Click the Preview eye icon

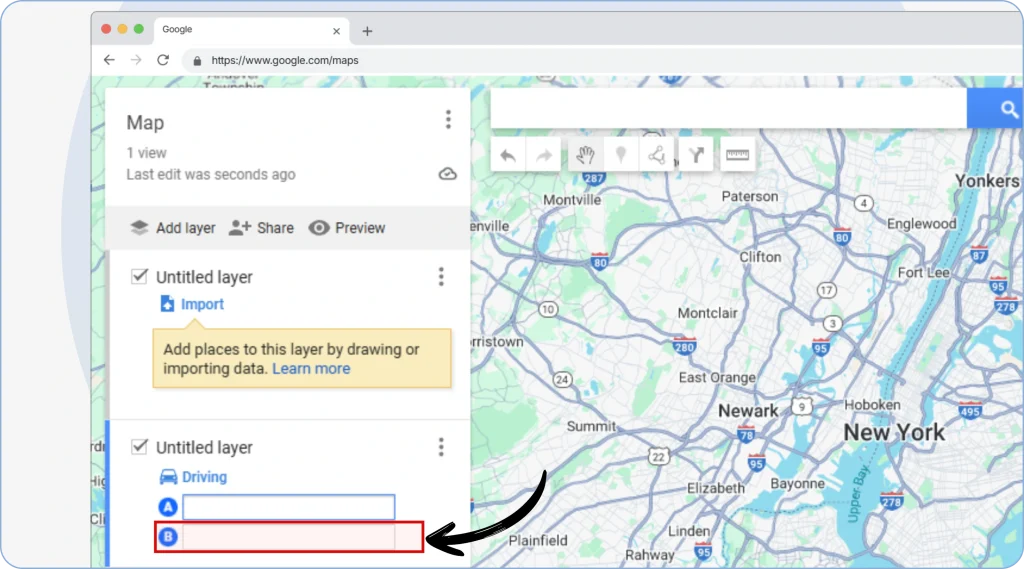pyautogui.click(x=319, y=228)
